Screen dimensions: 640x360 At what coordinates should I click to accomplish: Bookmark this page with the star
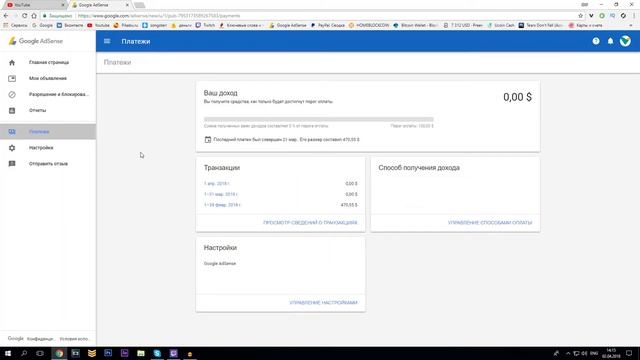pyautogui.click(x=580, y=16)
